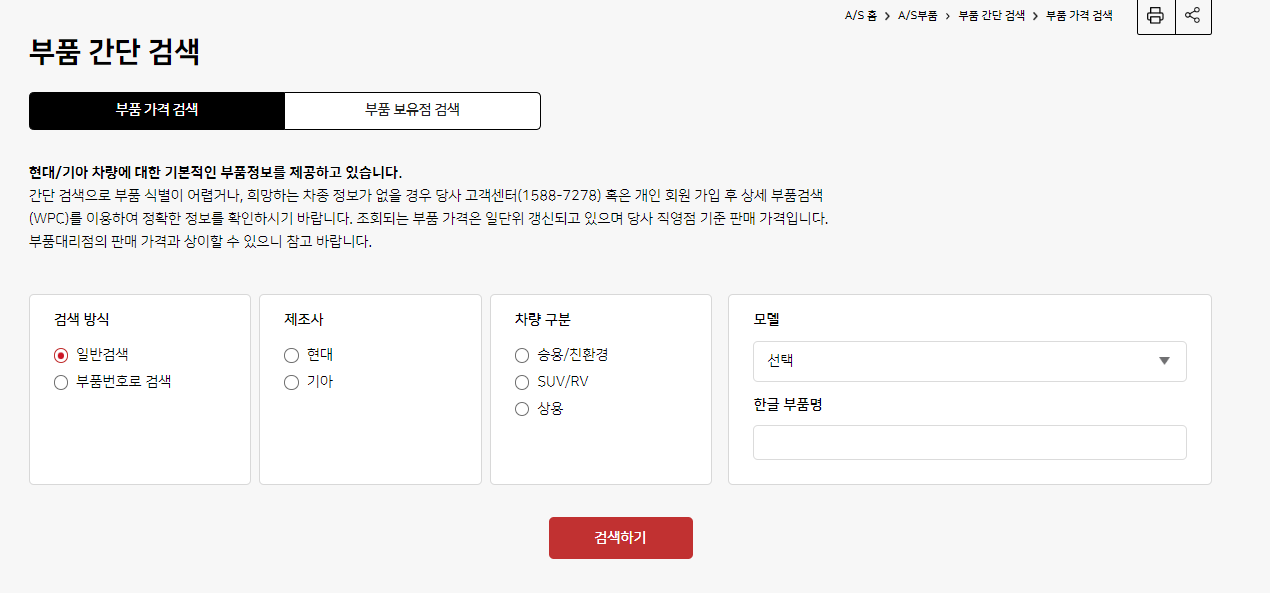The image size is (1270, 593).
Task: Switch to the 부품 보유점 검색 tab
Action: pyautogui.click(x=412, y=110)
